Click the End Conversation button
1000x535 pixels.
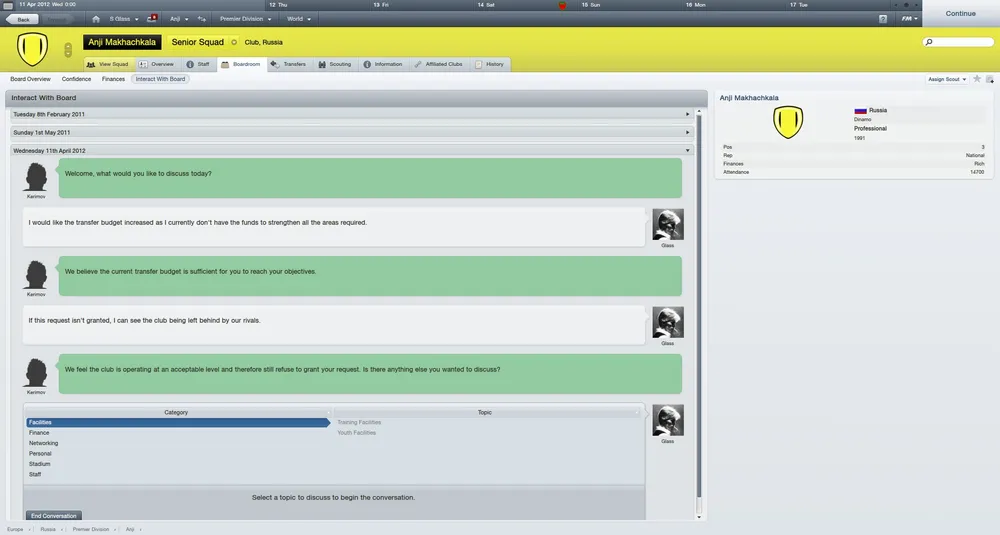coord(53,516)
